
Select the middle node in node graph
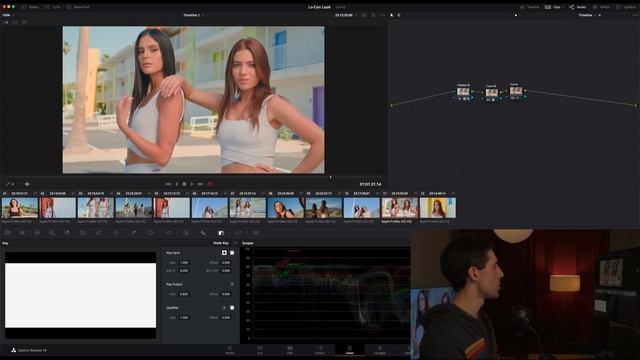pos(491,93)
